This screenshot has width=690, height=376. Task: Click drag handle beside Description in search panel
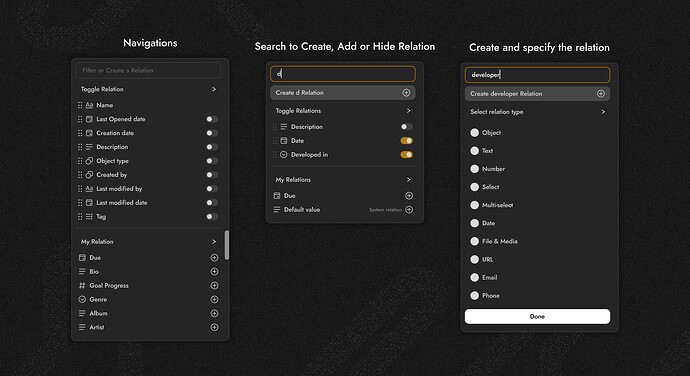(x=275, y=127)
